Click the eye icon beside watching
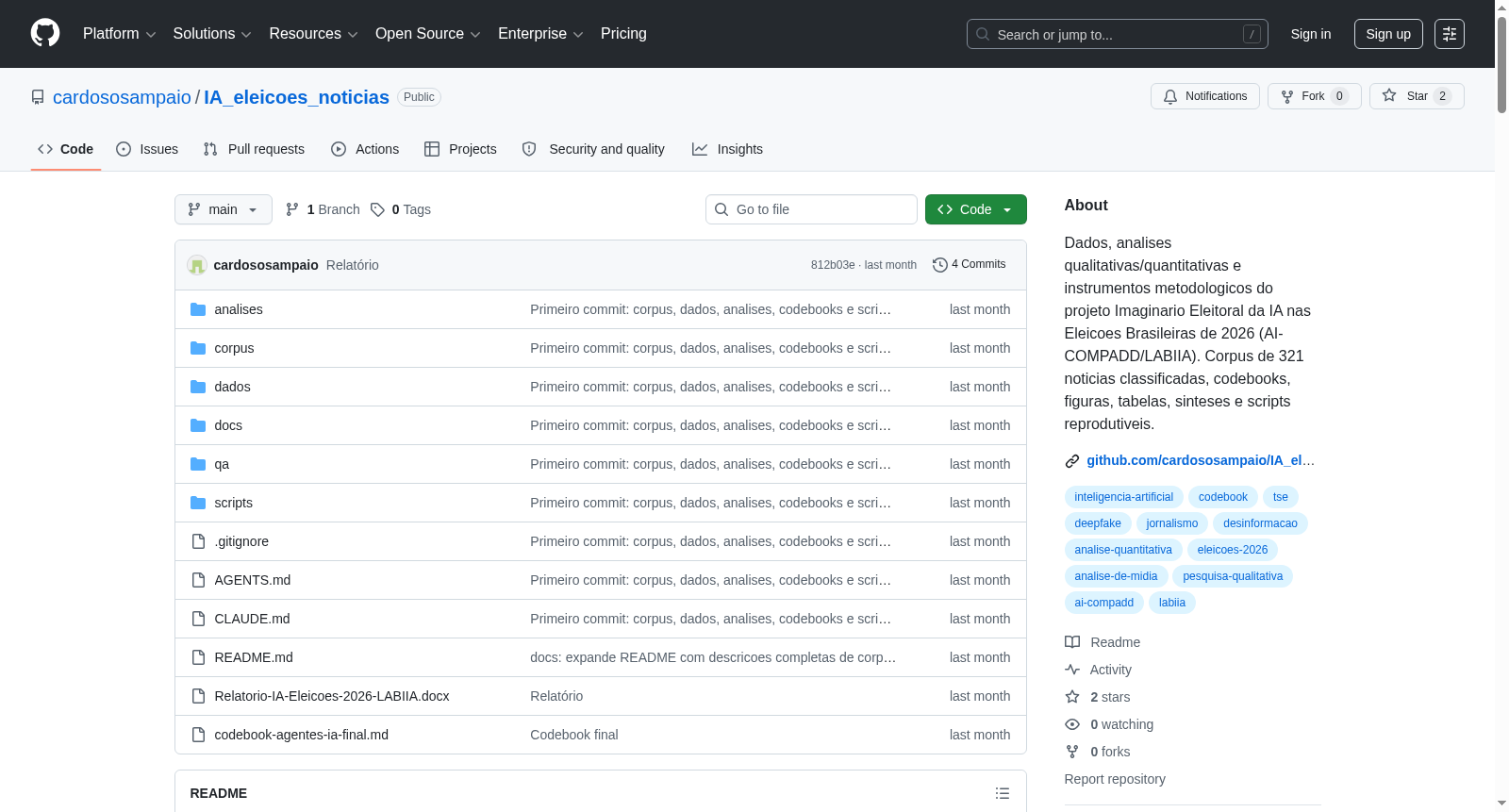This screenshot has height=812, width=1509. tap(1072, 724)
